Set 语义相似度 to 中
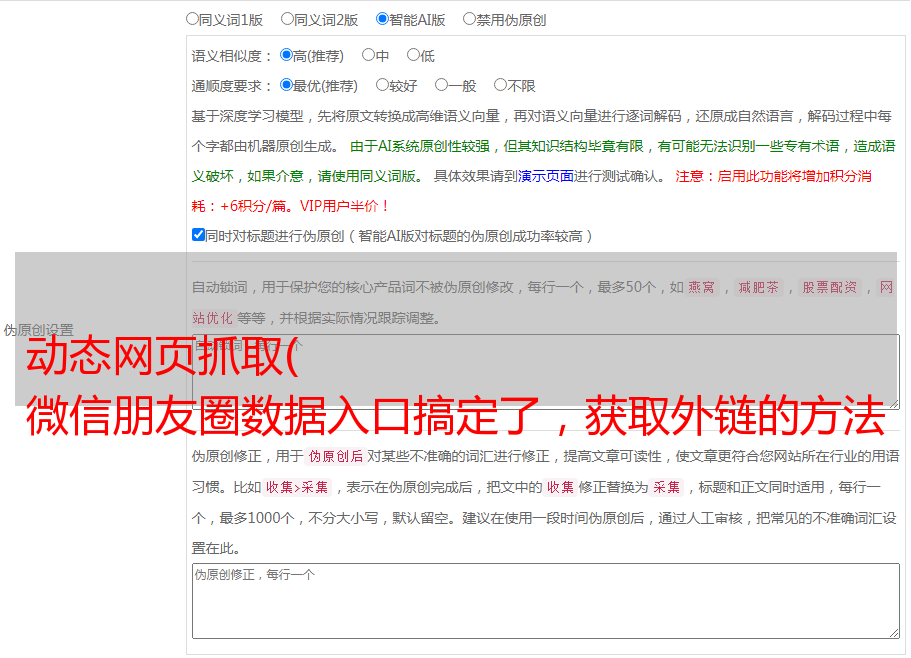 [x=368, y=56]
